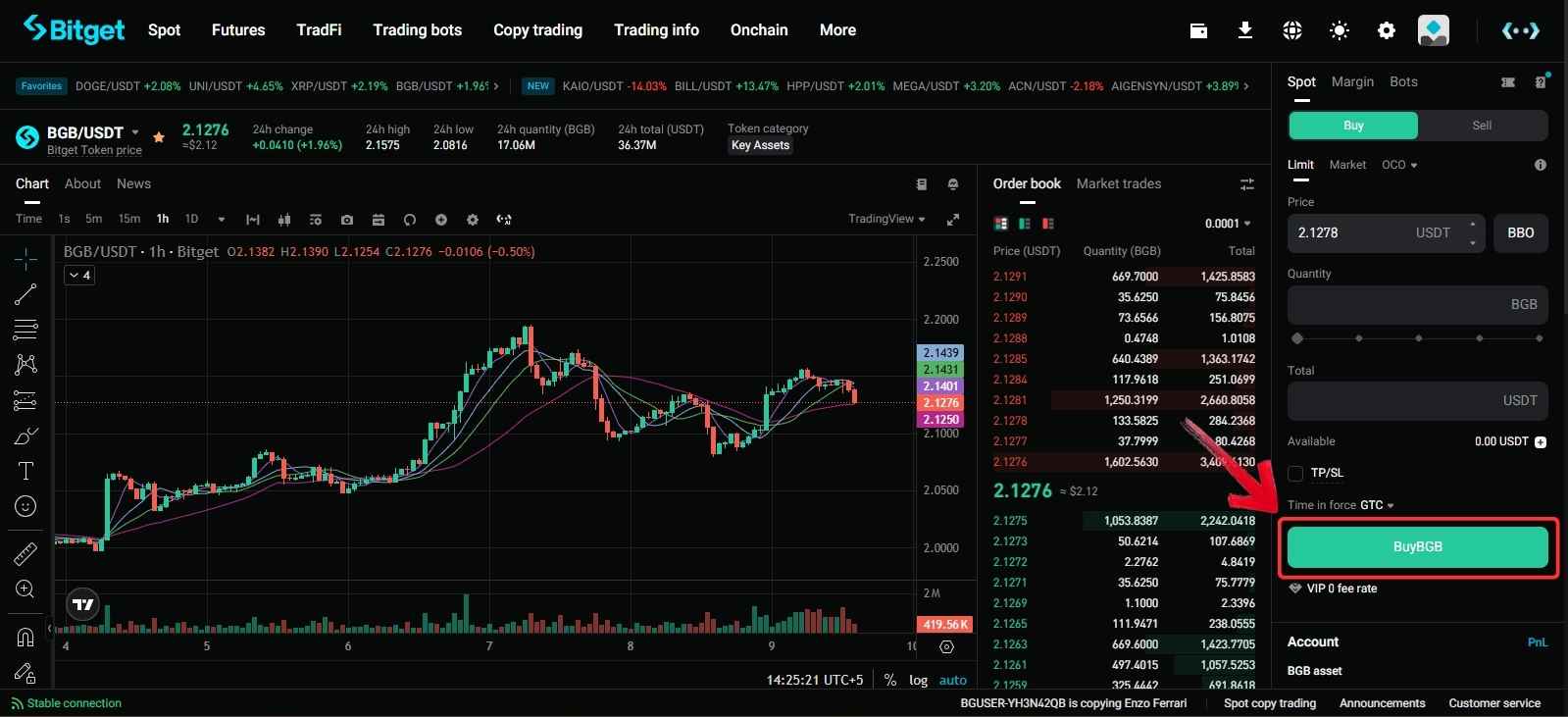Open the PnL link in Account
1568x717 pixels.
point(1538,642)
